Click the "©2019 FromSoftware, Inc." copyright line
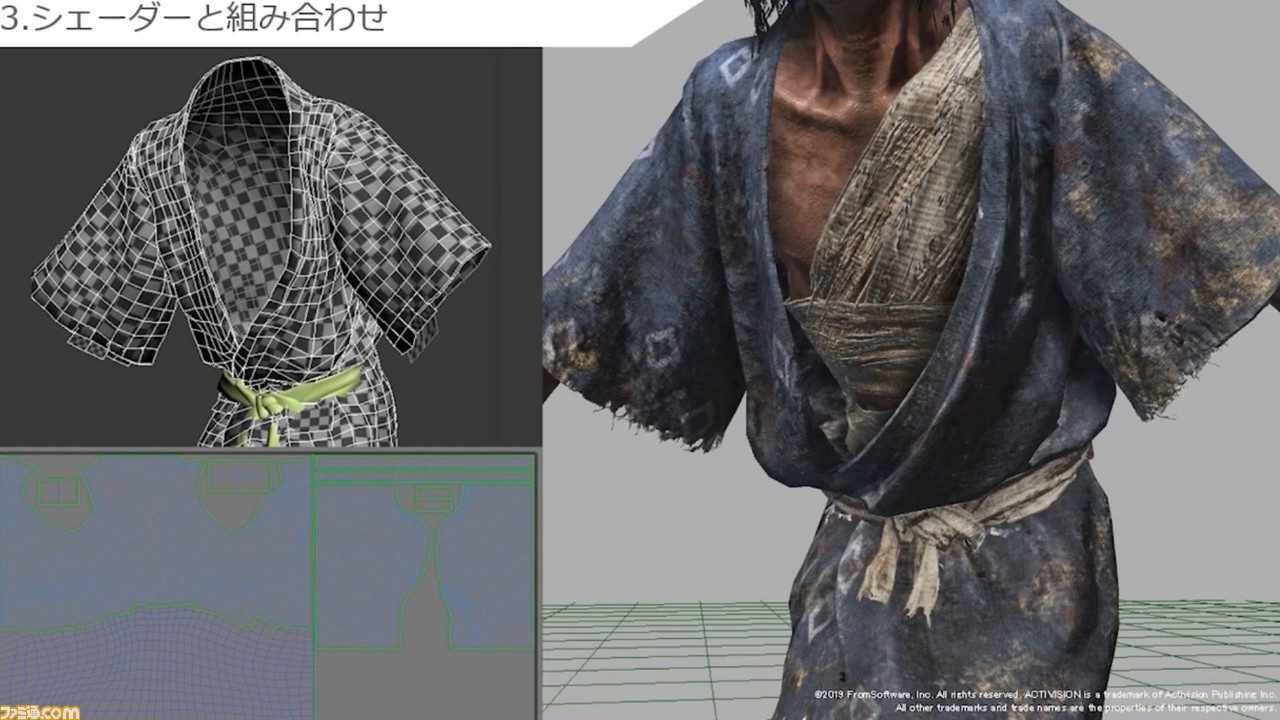Image resolution: width=1280 pixels, height=720 pixels. [x=1046, y=694]
